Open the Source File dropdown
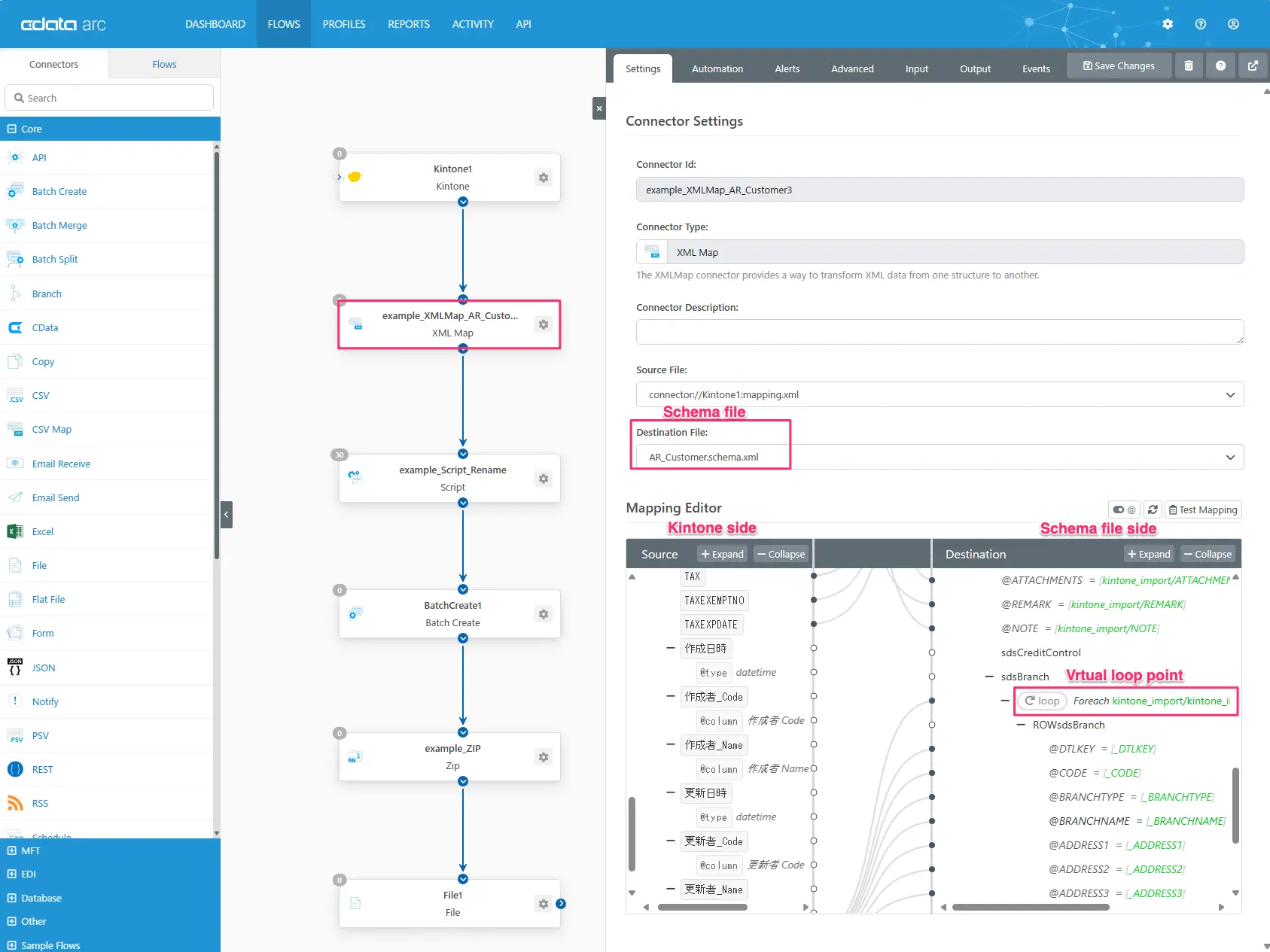Screen dimensions: 1270x952 (x=1230, y=394)
